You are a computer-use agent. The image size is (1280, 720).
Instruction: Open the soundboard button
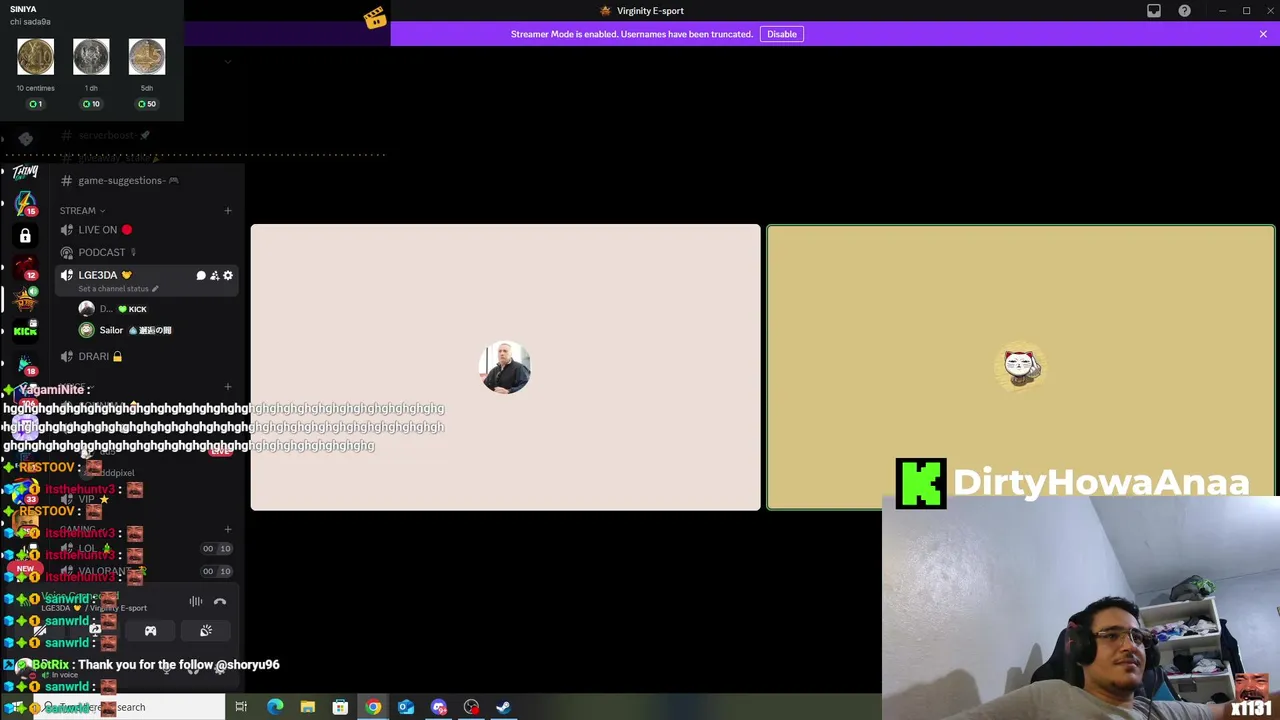tap(206, 631)
